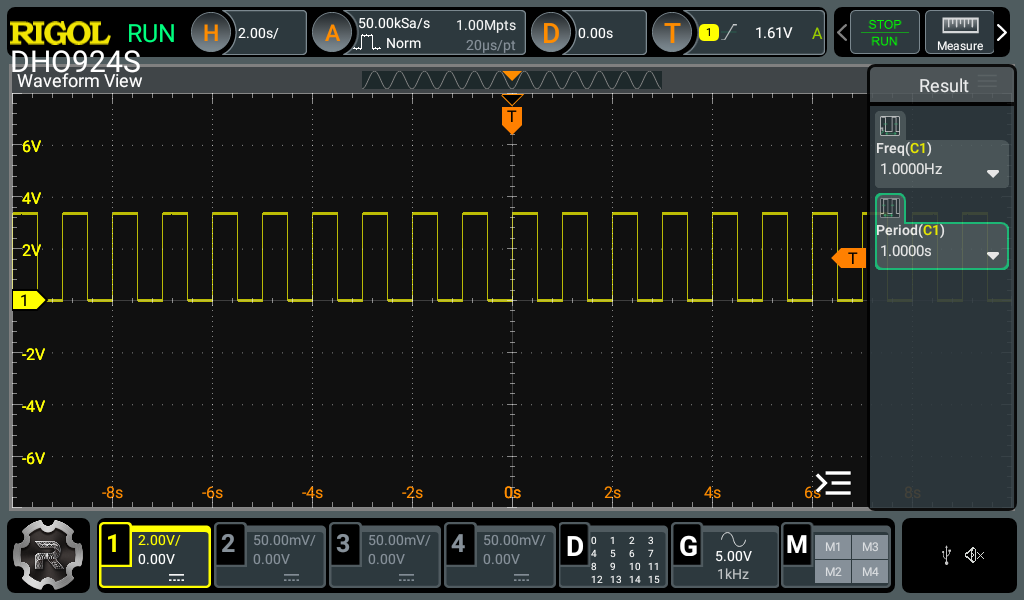Select the Period(C1) measurement icon

[889, 208]
